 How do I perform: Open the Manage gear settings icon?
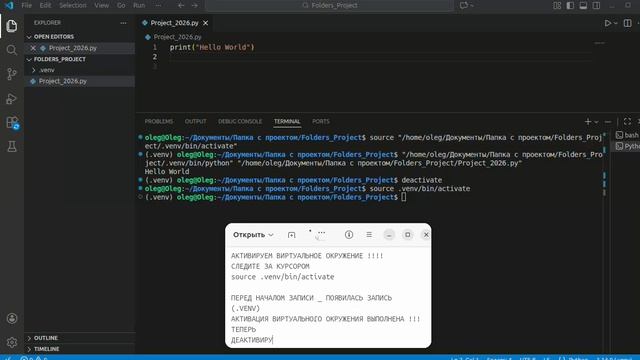click(12, 342)
